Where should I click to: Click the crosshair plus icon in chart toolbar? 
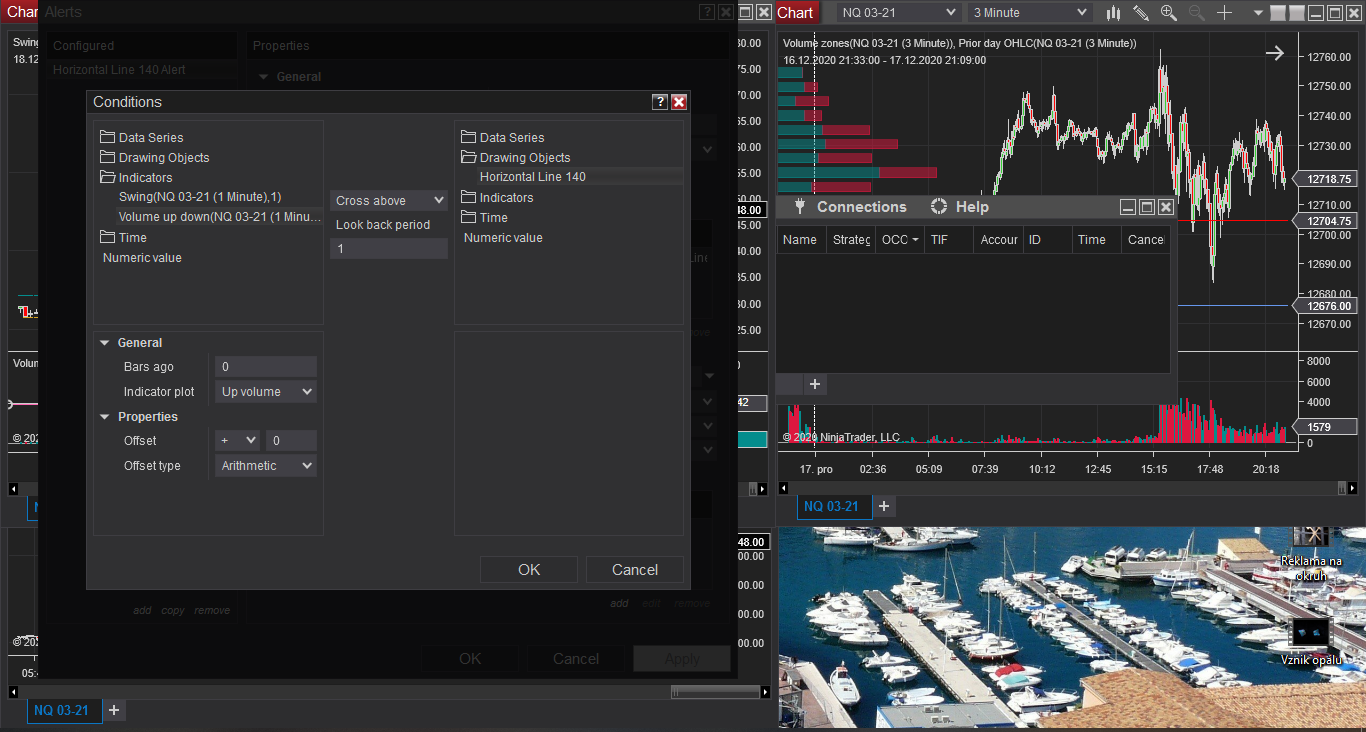click(x=1225, y=13)
